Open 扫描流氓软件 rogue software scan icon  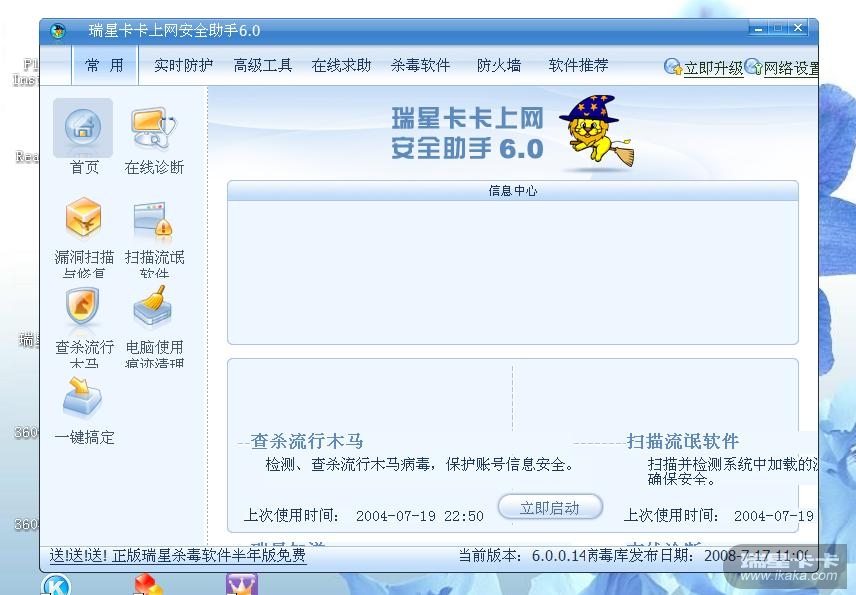153,218
